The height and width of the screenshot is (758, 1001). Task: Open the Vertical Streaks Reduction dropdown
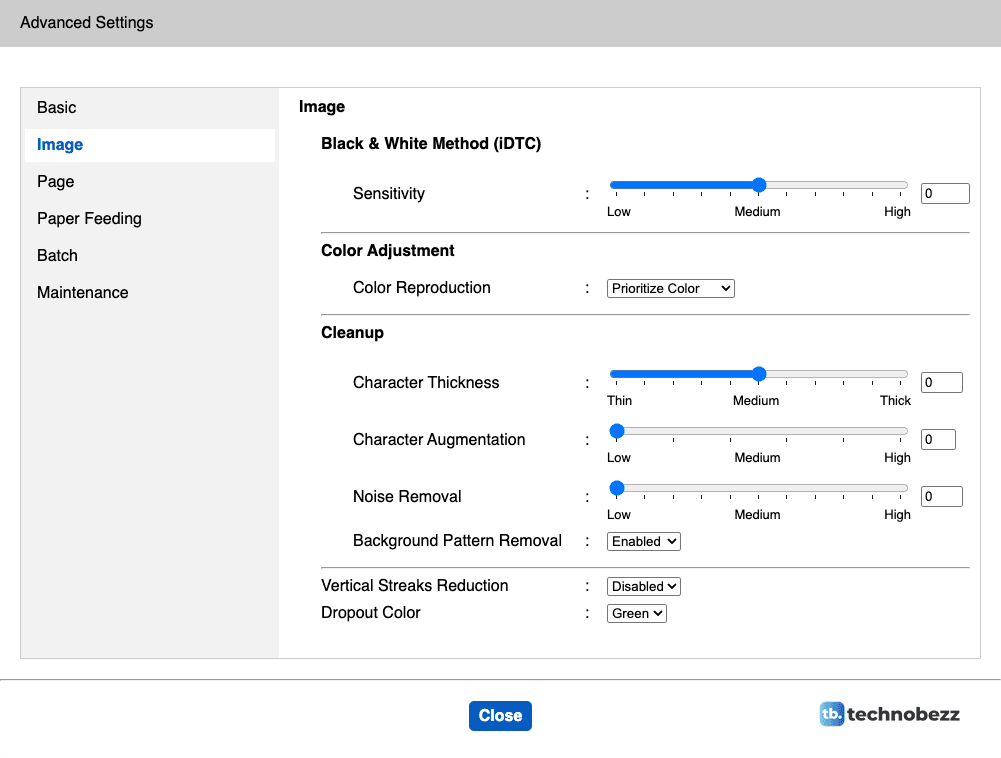[644, 586]
